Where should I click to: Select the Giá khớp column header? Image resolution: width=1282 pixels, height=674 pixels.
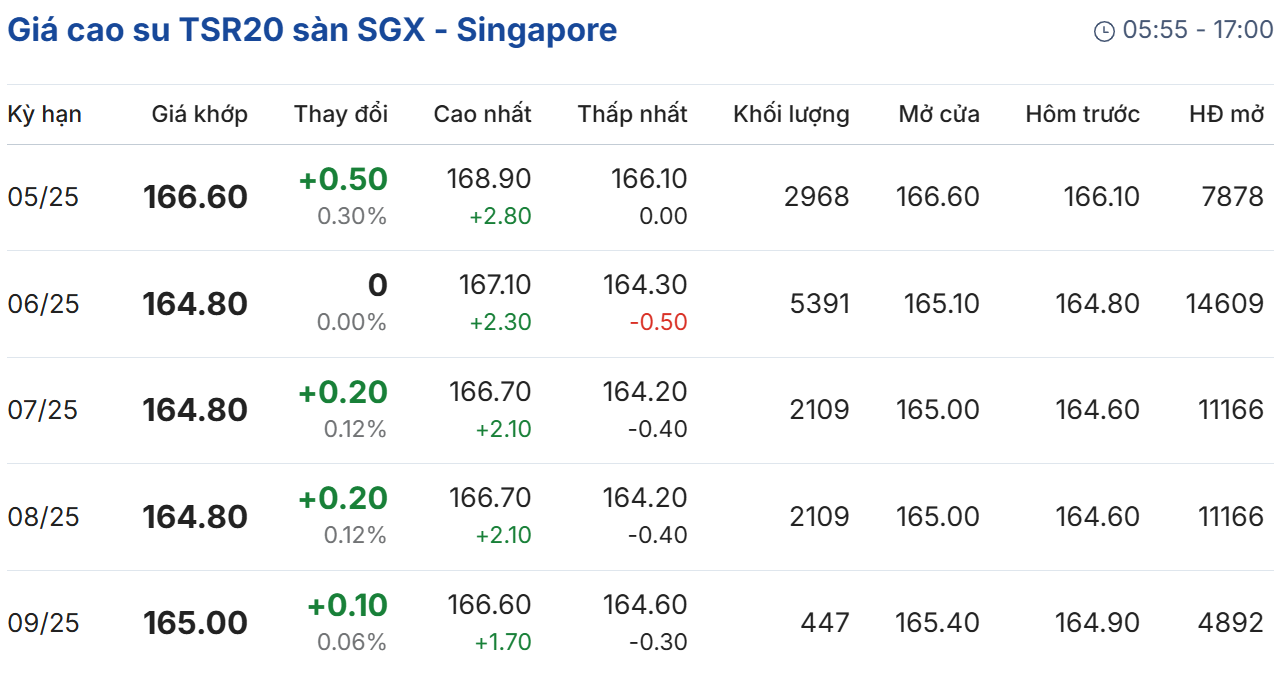point(199,114)
